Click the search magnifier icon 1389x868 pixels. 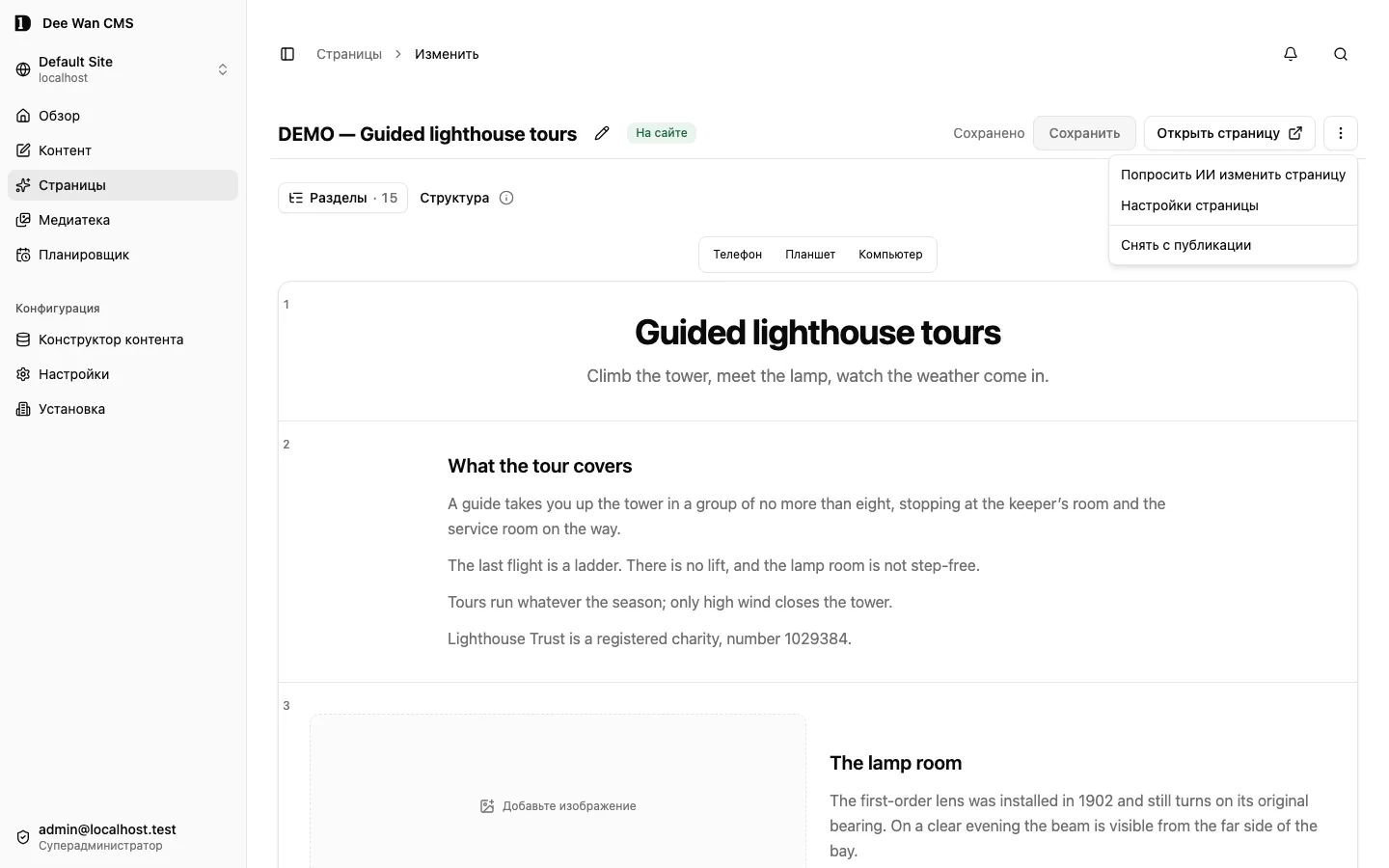pyautogui.click(x=1341, y=54)
